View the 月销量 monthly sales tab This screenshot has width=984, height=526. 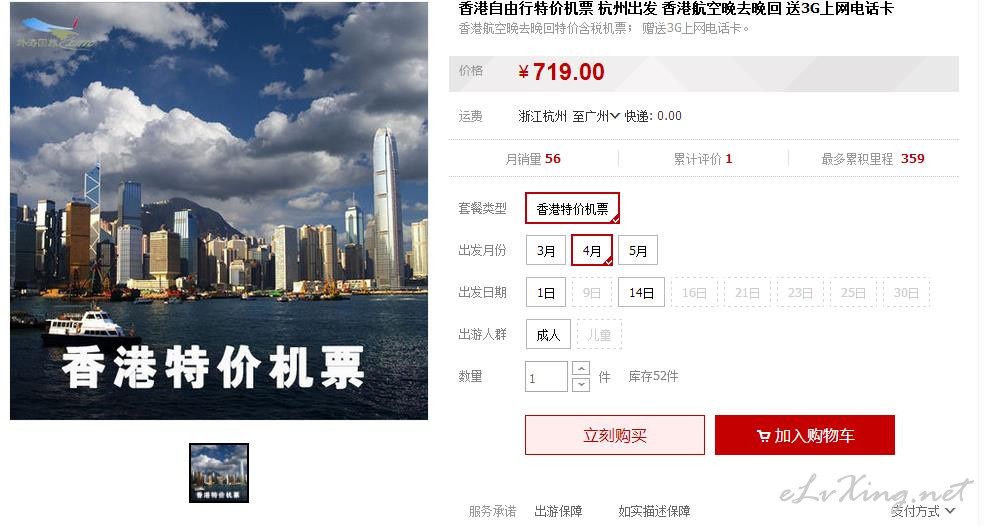pos(533,159)
